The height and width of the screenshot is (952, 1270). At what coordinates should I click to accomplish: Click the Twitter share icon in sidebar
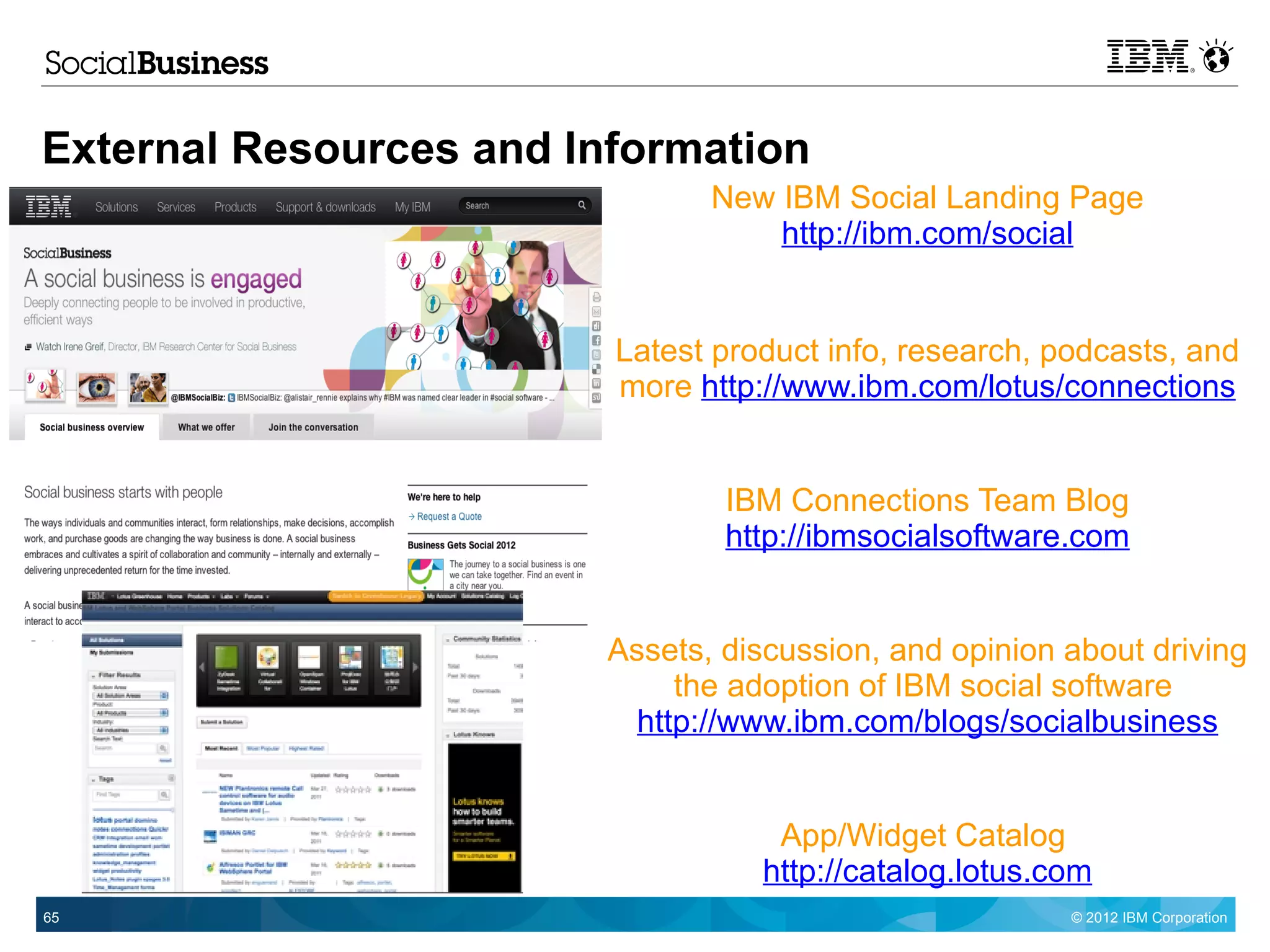point(596,355)
